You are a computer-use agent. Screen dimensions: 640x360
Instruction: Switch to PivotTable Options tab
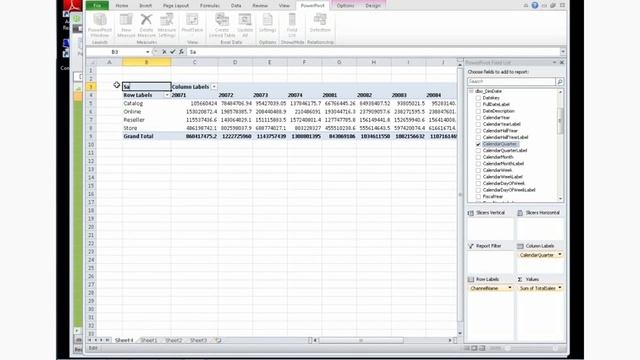click(345, 6)
